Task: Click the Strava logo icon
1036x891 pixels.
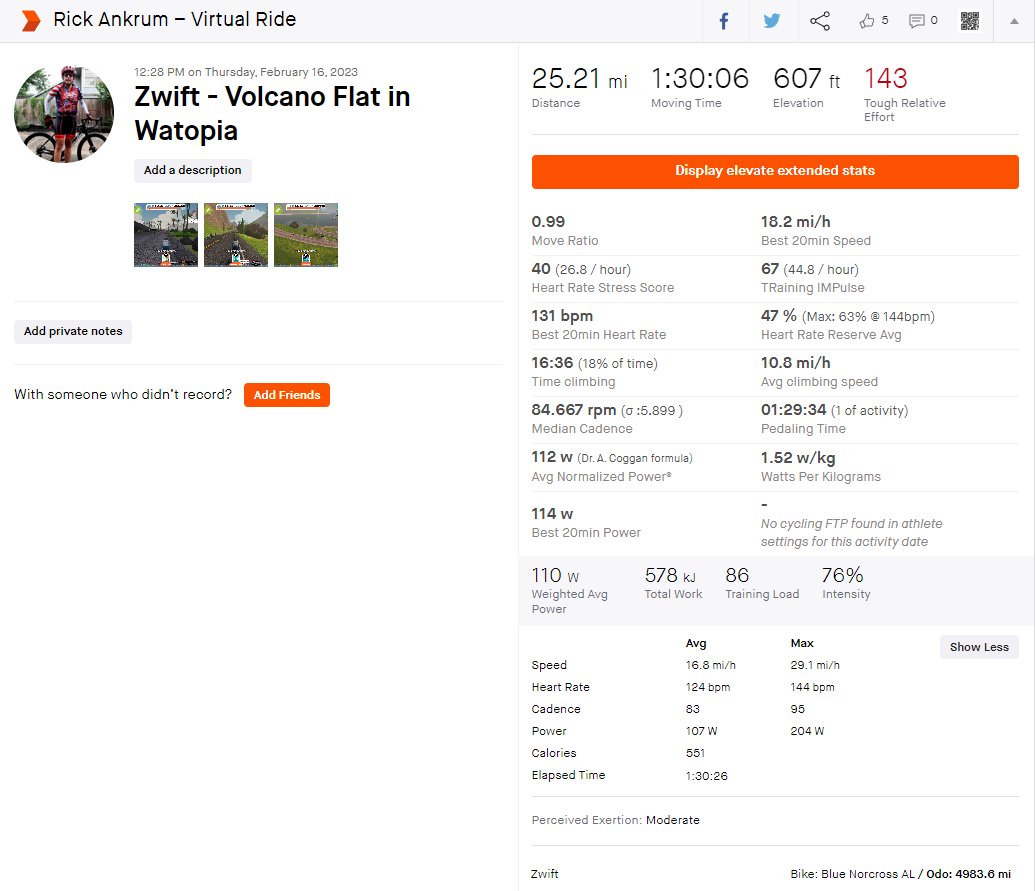Action: (x=31, y=20)
